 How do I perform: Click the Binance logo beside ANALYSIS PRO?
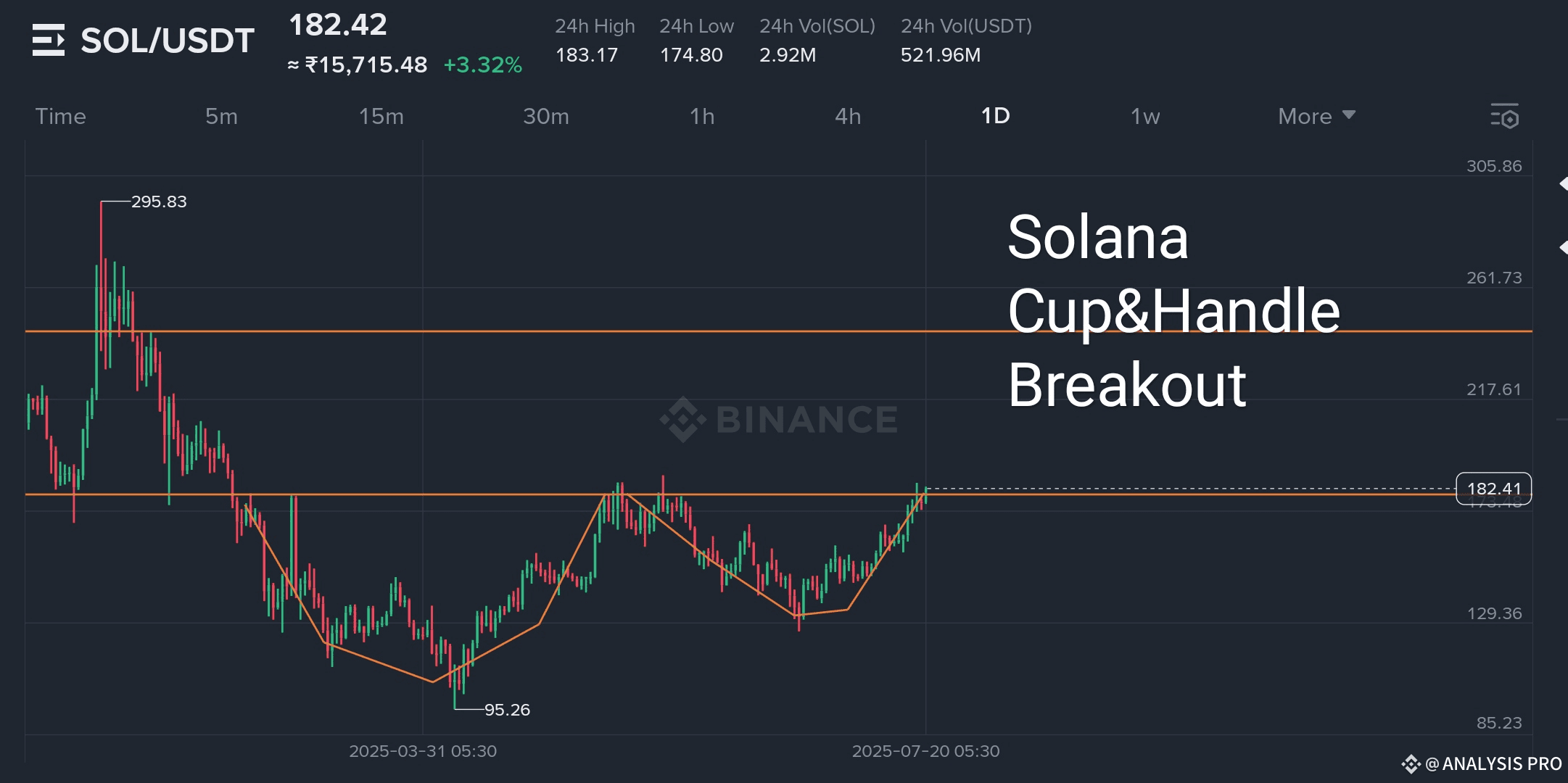tap(1411, 763)
